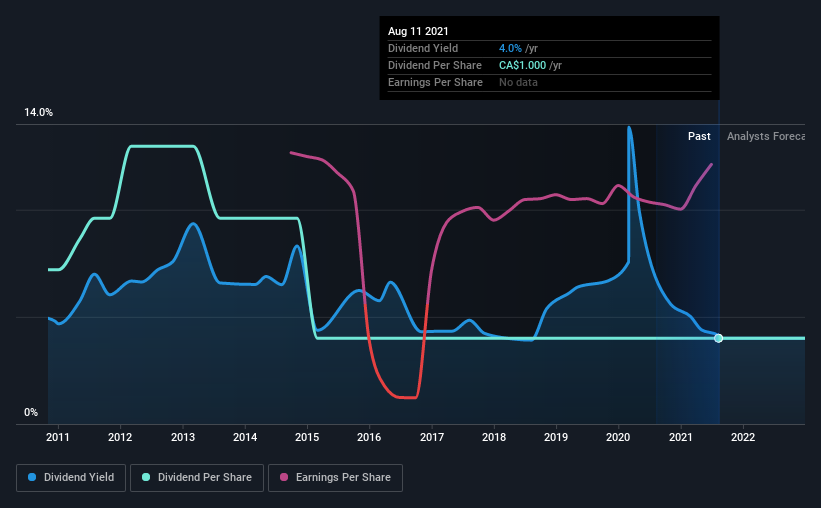Screen dimensions: 821x508
Task: Toggle the Earnings Per Share legend button
Action: click(336, 478)
